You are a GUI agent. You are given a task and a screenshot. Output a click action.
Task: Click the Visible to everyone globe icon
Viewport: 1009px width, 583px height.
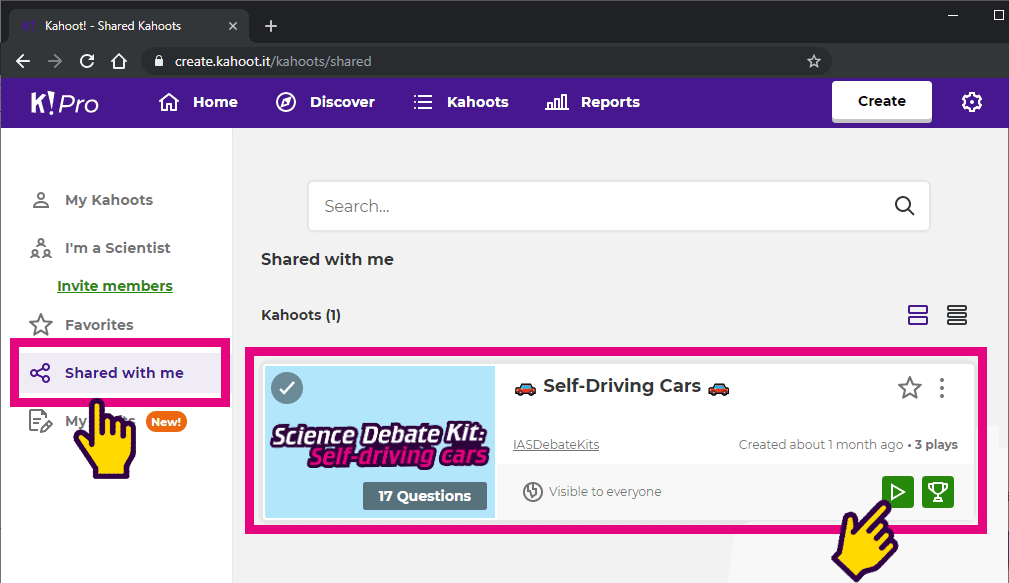[x=533, y=492]
